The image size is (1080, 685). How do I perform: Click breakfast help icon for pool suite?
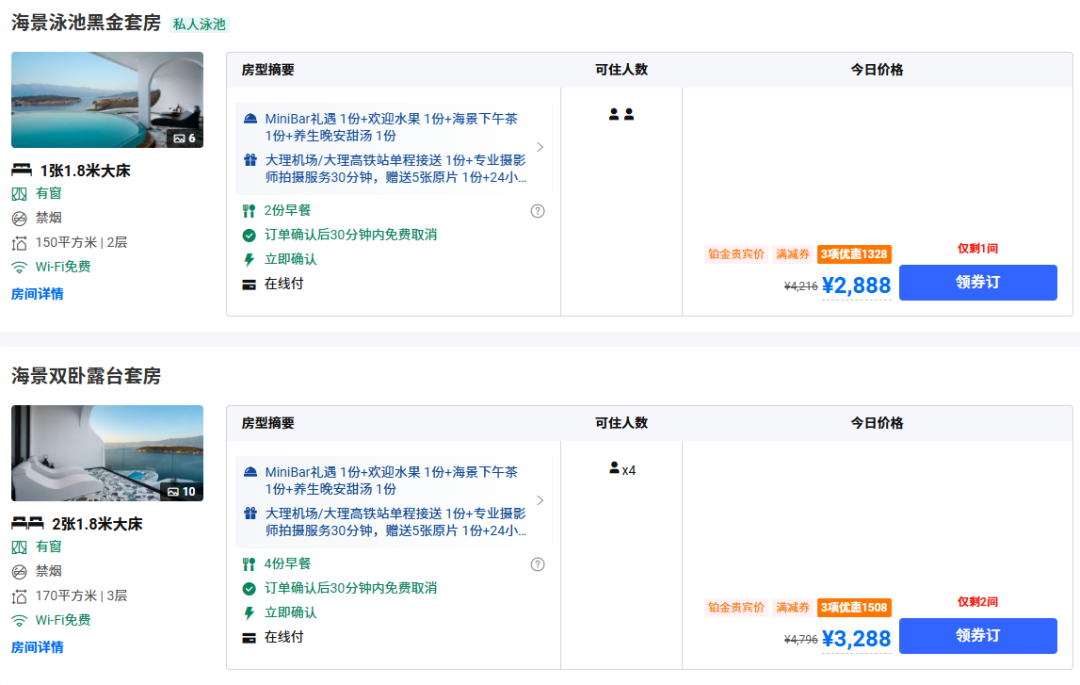[x=537, y=211]
